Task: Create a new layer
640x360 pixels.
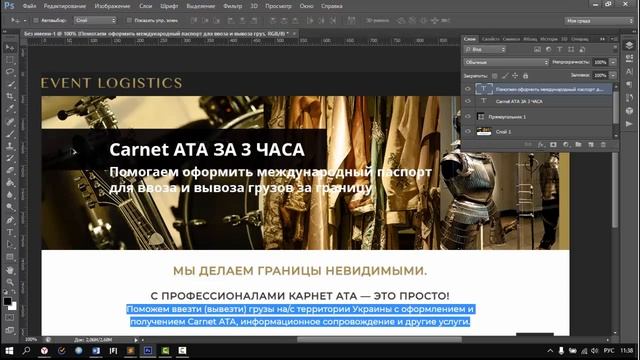Action: [591, 144]
